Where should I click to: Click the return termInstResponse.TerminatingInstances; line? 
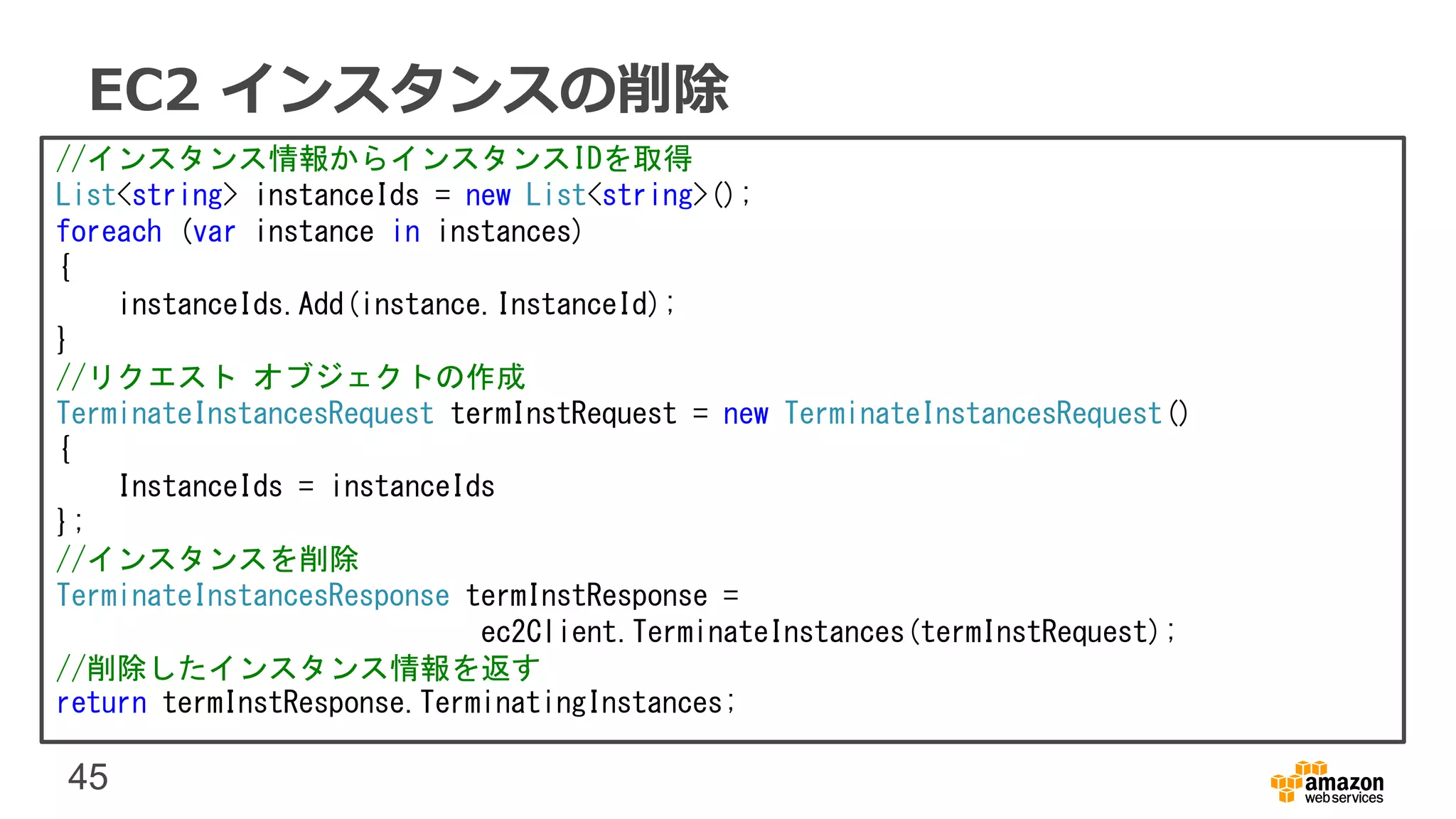[x=395, y=703]
